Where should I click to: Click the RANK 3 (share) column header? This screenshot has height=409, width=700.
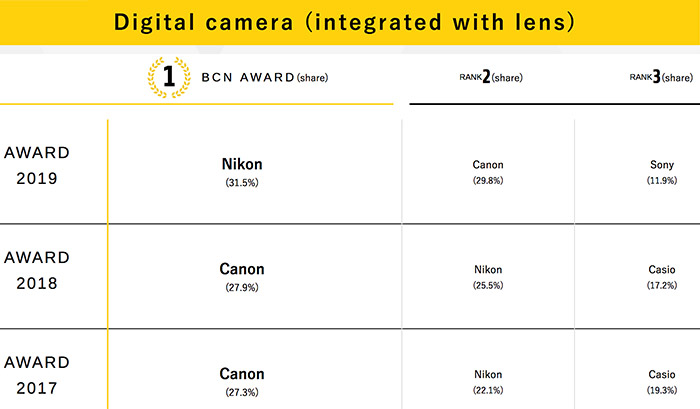point(661,77)
